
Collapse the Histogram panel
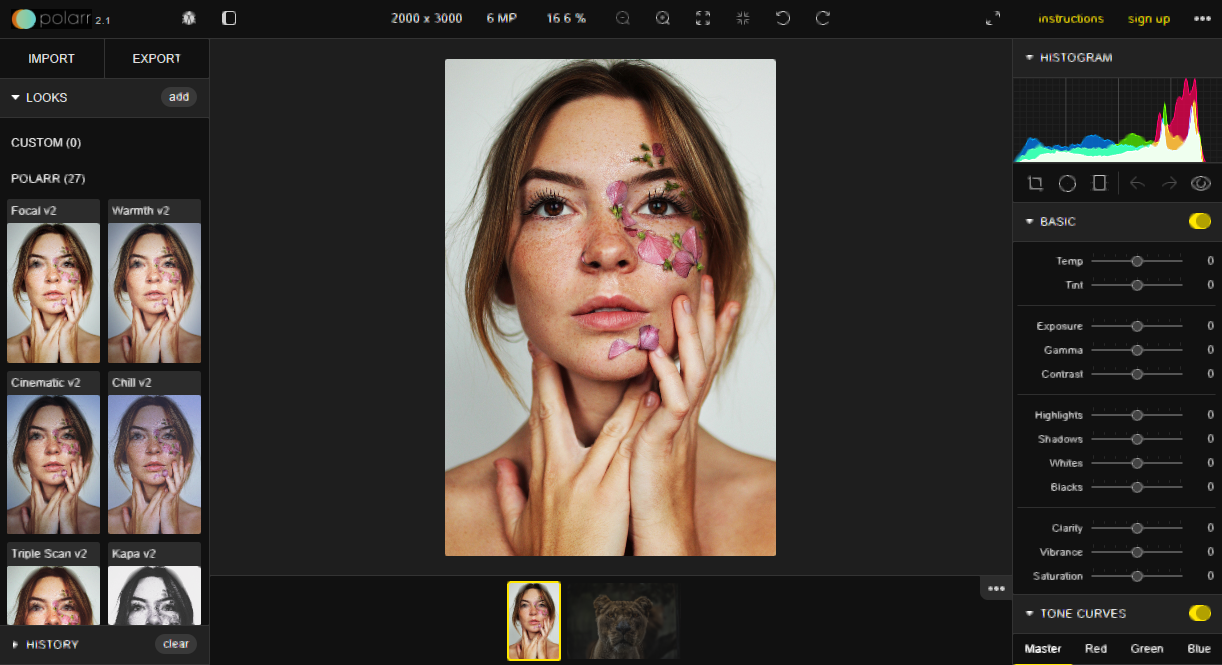(x=1029, y=58)
